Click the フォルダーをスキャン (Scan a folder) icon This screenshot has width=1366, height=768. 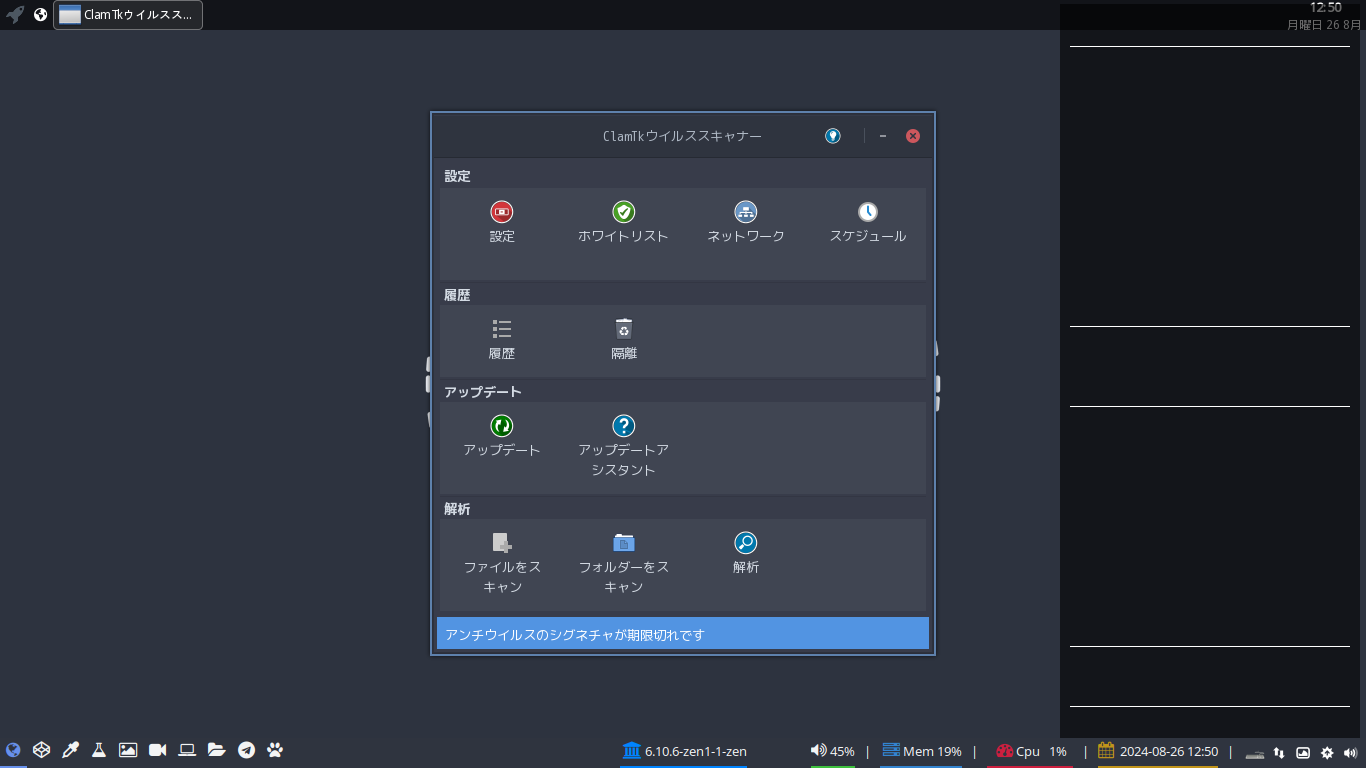tap(624, 543)
